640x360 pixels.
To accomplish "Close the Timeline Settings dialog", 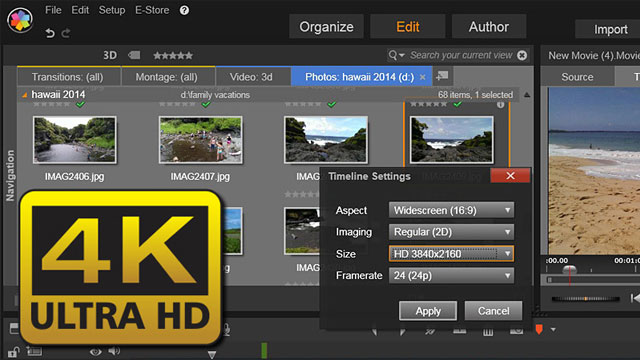I will [x=510, y=176].
